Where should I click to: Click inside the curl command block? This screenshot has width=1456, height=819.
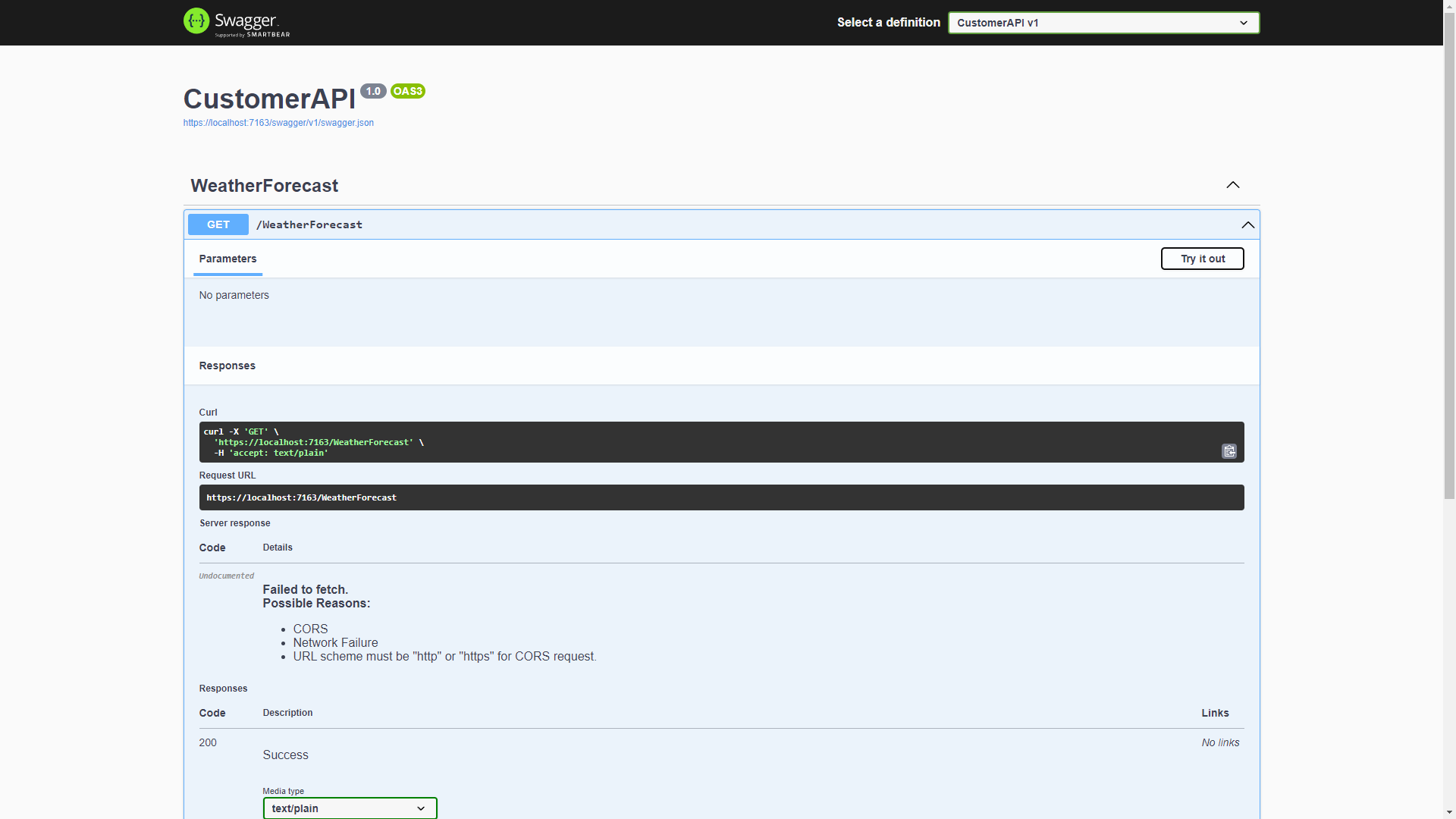[x=682, y=442]
